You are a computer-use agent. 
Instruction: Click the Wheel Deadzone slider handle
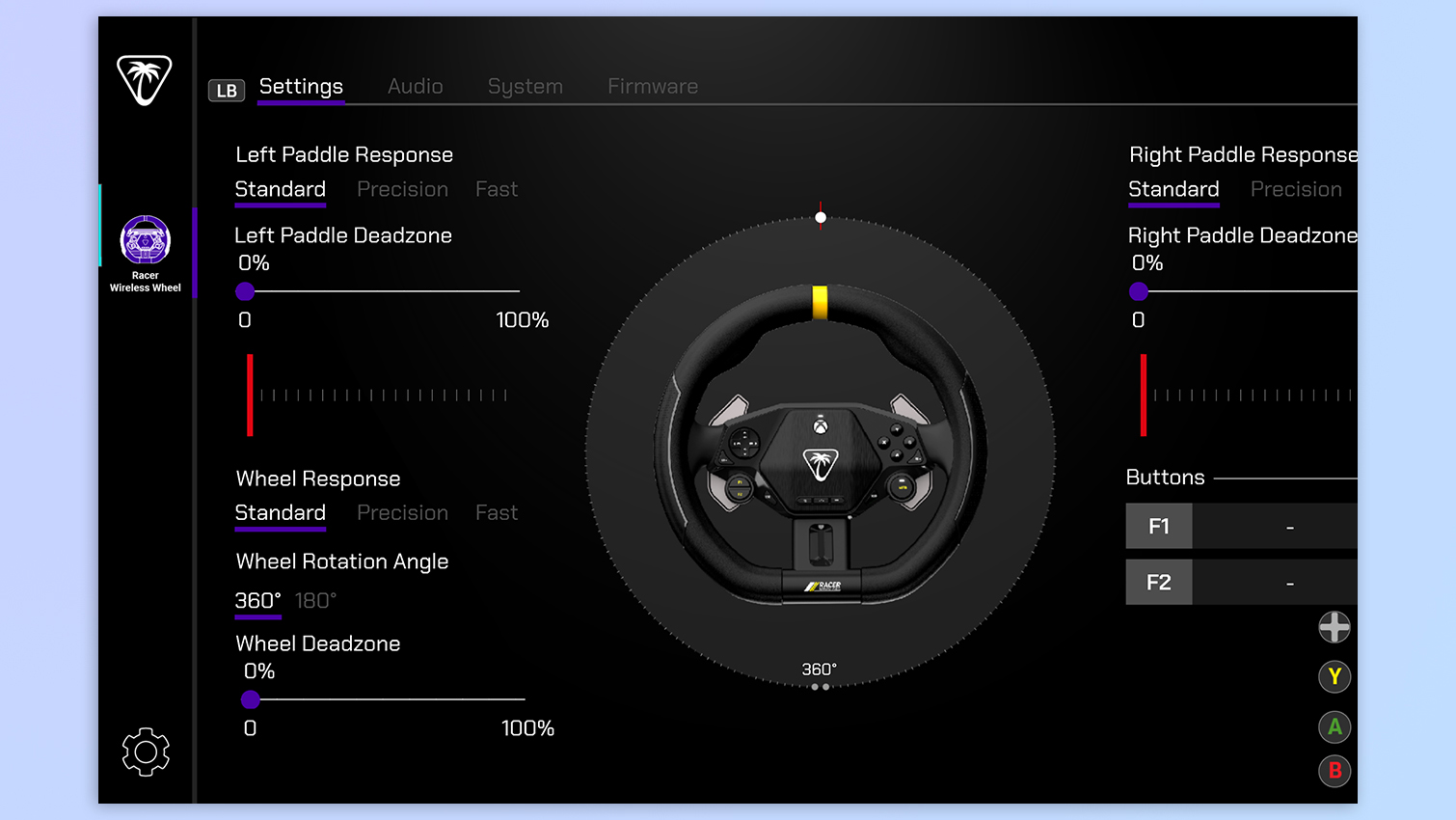[252, 699]
